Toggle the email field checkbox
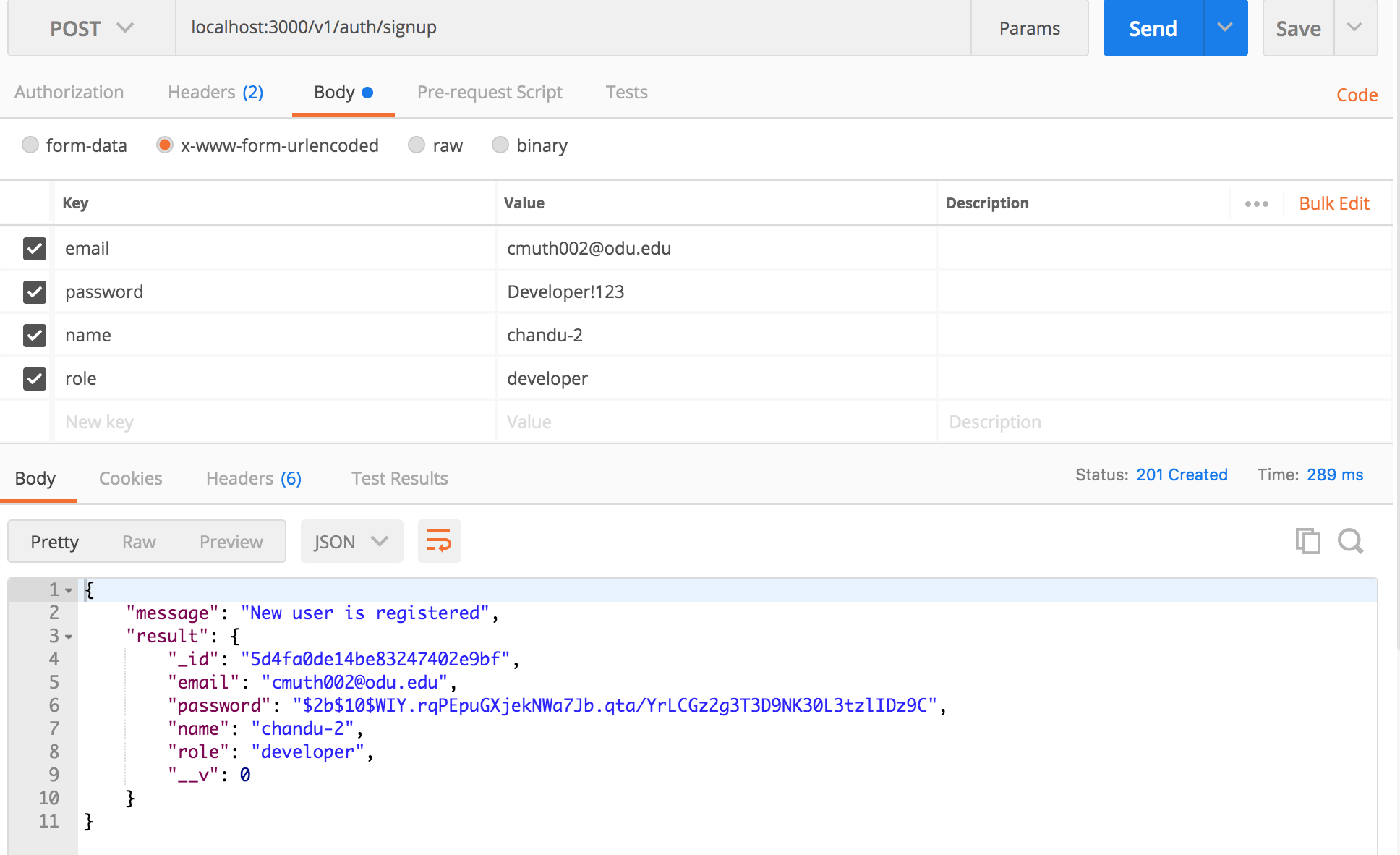The image size is (1400, 855). 34,247
